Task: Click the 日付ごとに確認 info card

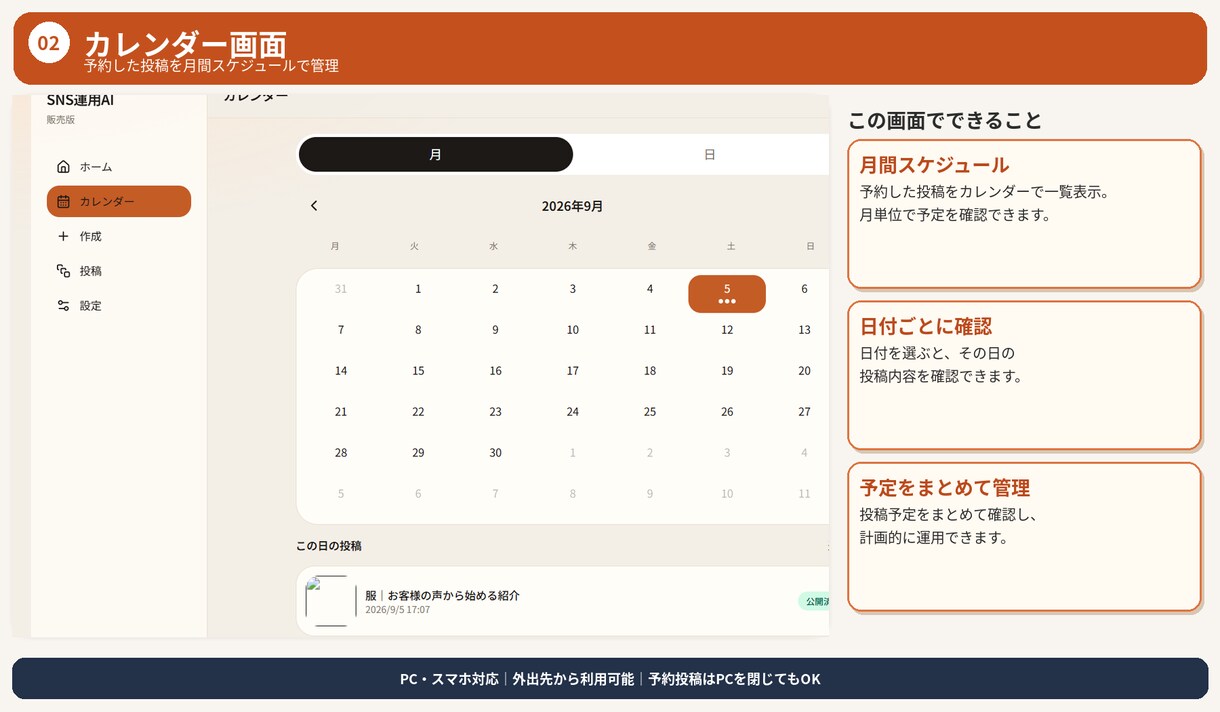Action: pos(1024,375)
